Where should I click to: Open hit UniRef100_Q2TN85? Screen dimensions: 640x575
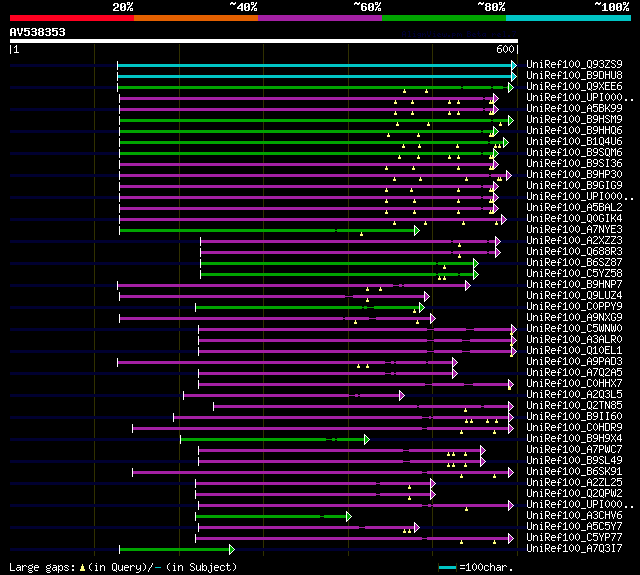(x=574, y=406)
